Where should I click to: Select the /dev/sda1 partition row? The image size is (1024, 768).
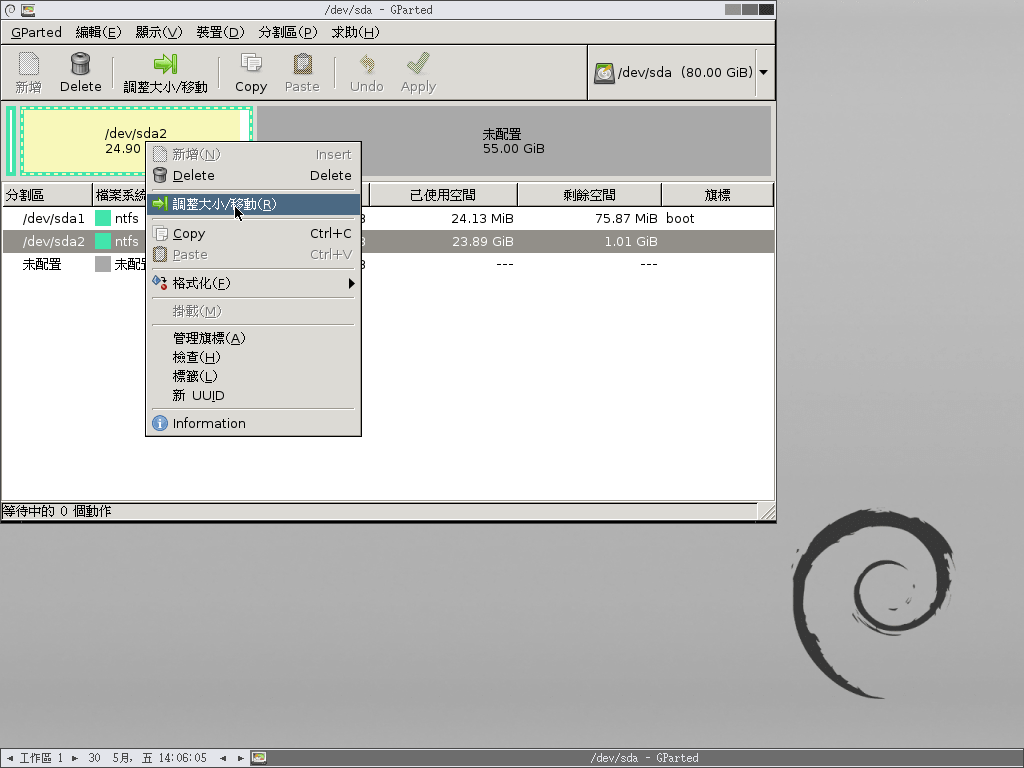(54, 218)
